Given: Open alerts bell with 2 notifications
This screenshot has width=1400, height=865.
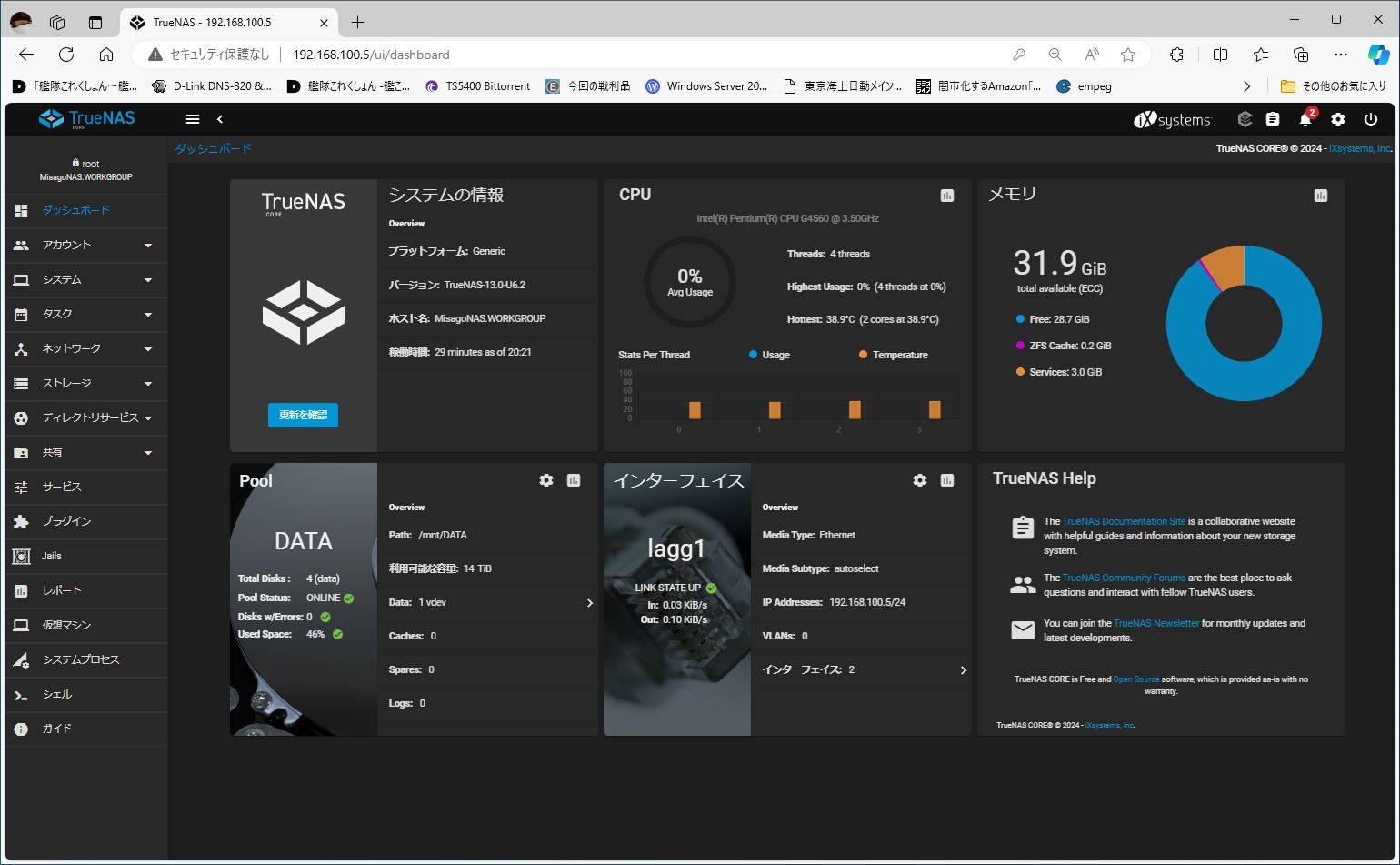Looking at the screenshot, I should (1305, 119).
